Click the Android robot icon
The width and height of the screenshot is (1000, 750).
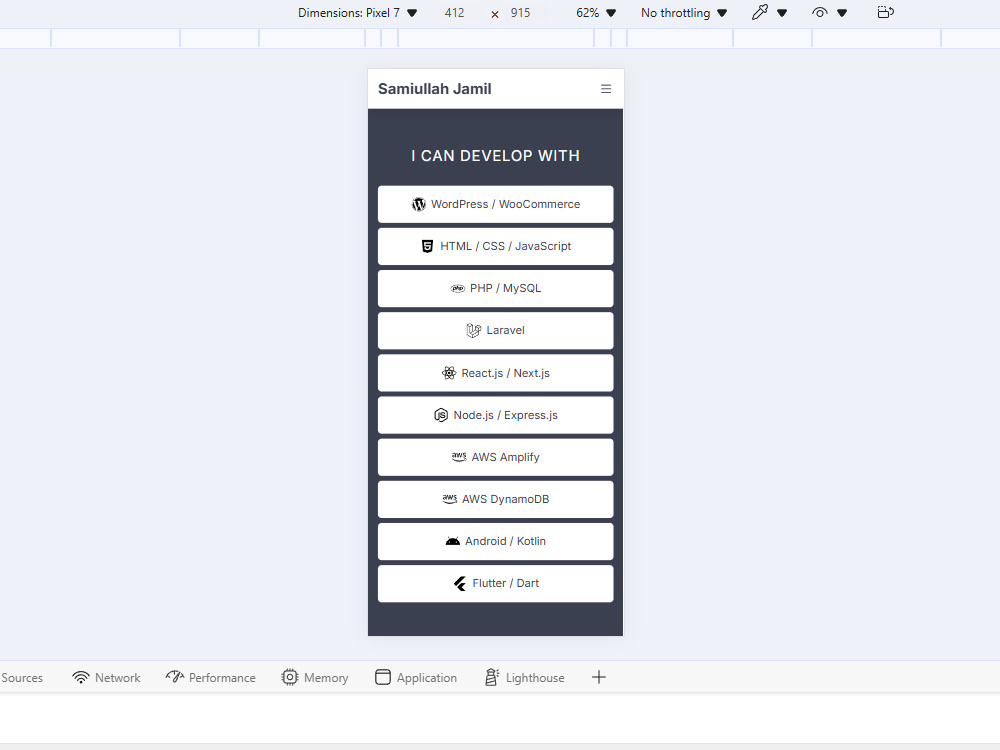pos(453,541)
